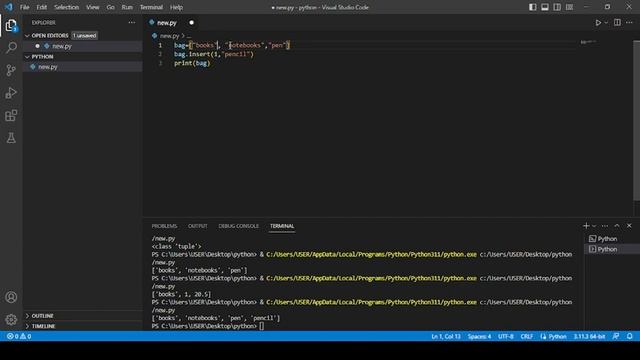640x360 pixels.
Task: Open the Run menu
Action: pos(127,7)
